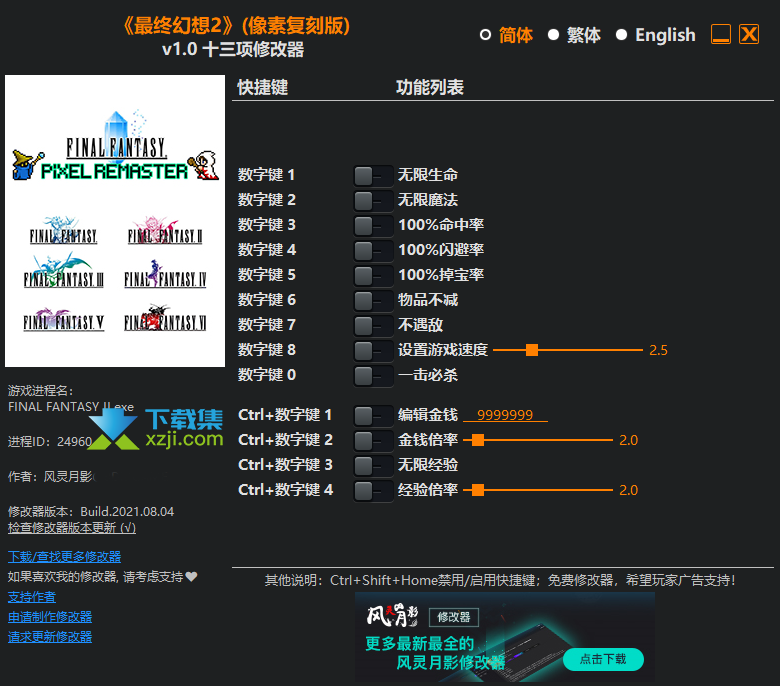
Task: Click the 快捷键 column header
Action: [263, 88]
